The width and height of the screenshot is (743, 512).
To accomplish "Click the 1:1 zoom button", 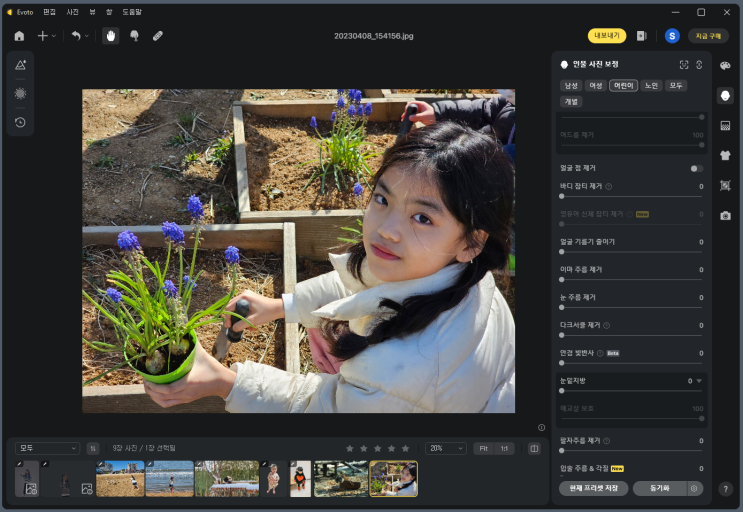I will point(504,448).
